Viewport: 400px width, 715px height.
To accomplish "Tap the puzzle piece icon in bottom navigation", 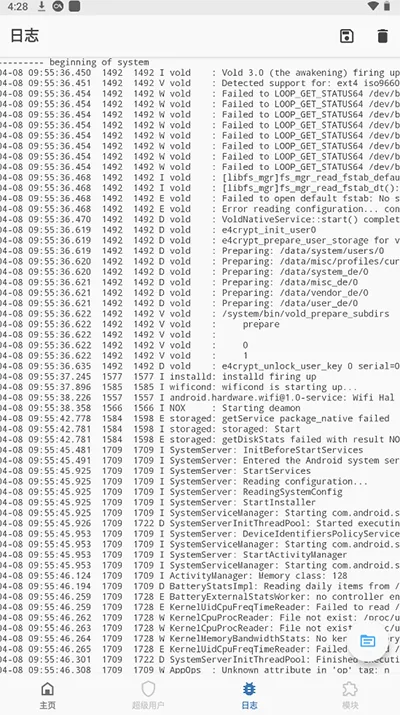I will (349, 689).
